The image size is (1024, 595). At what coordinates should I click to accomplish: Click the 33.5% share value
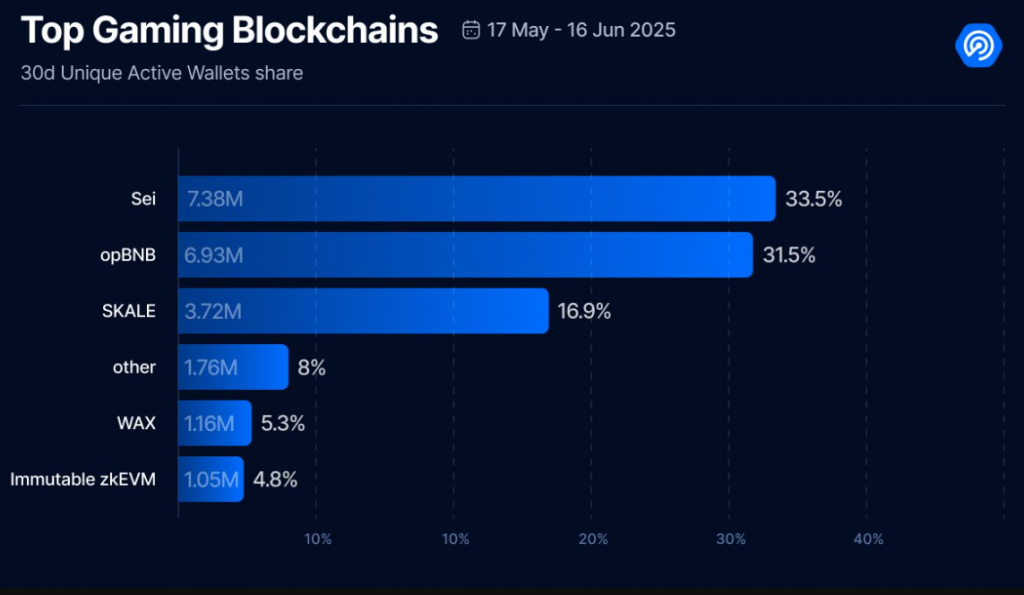pos(813,199)
